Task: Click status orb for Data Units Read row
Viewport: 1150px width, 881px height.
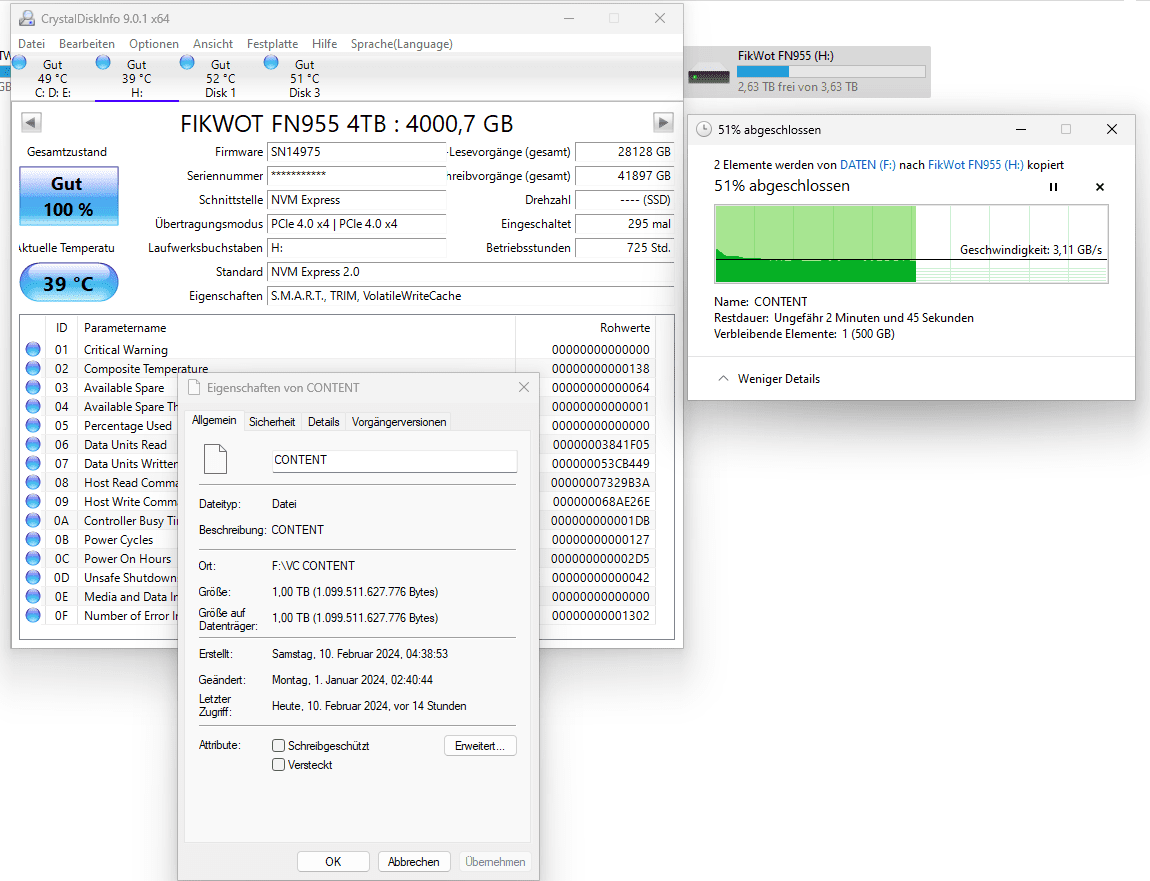Action: tap(33, 445)
